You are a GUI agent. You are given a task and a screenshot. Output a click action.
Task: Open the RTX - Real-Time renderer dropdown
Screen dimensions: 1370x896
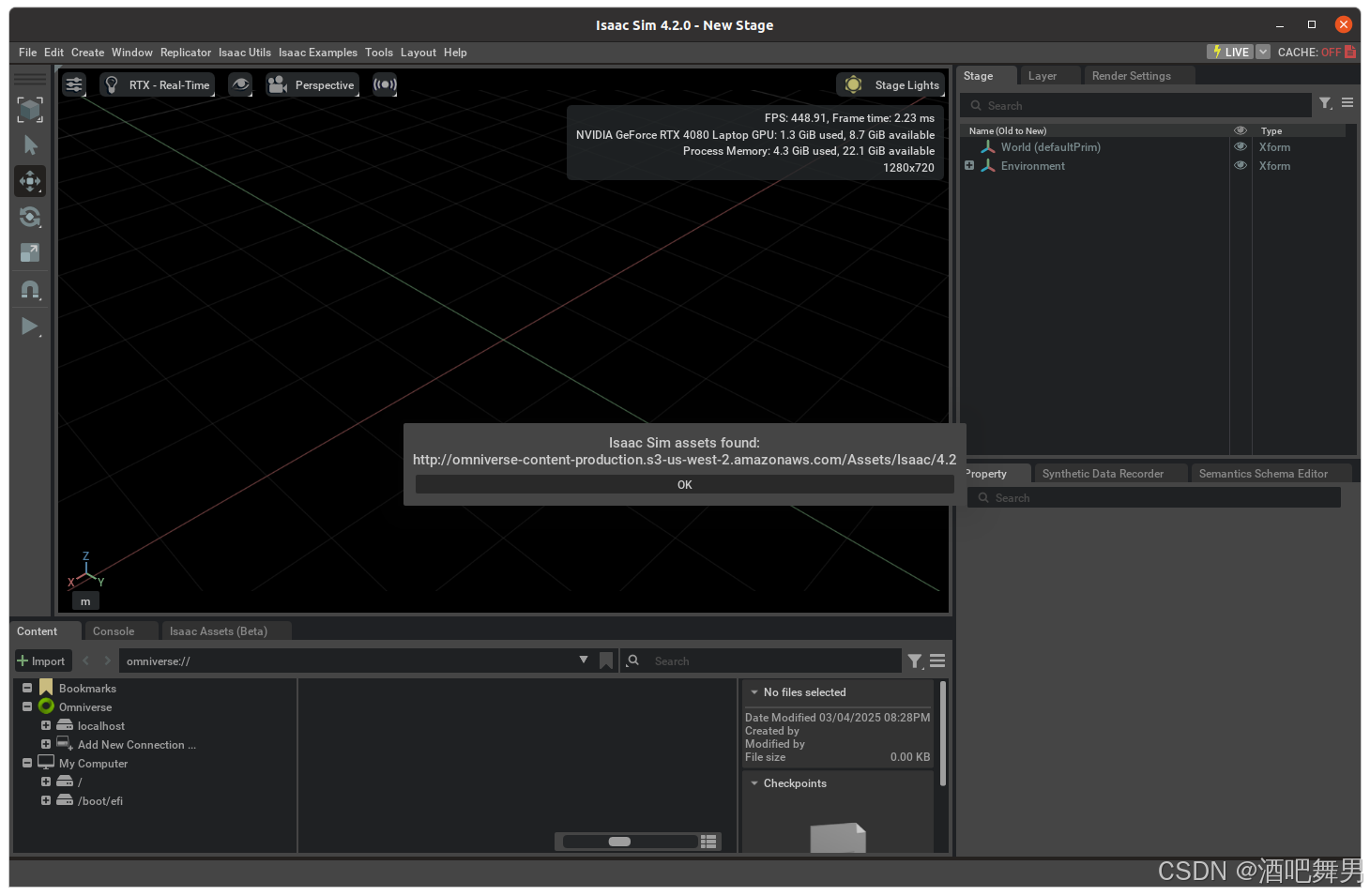point(158,85)
